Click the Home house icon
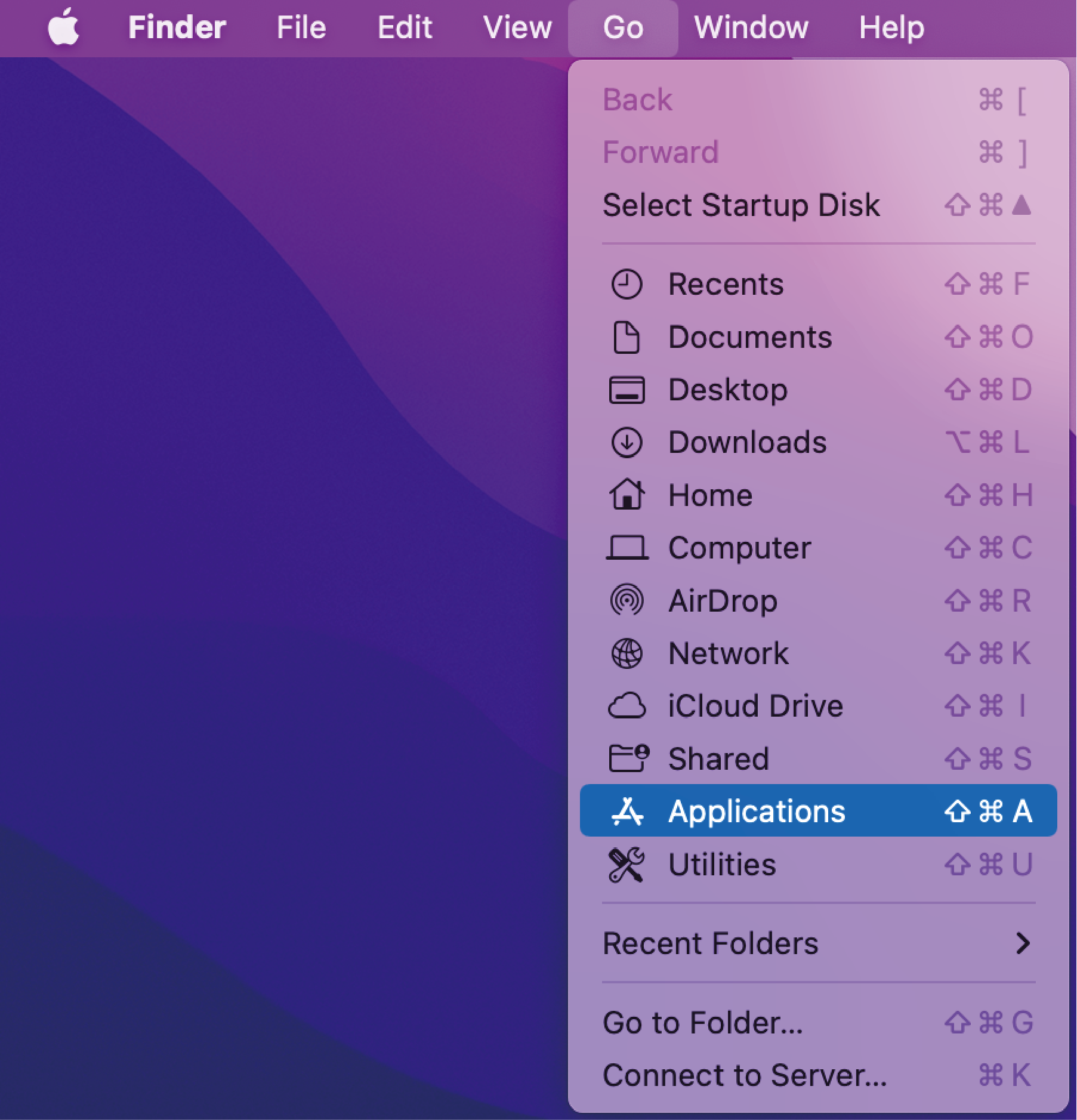This screenshot has width=1077, height=1120. pyautogui.click(x=627, y=495)
